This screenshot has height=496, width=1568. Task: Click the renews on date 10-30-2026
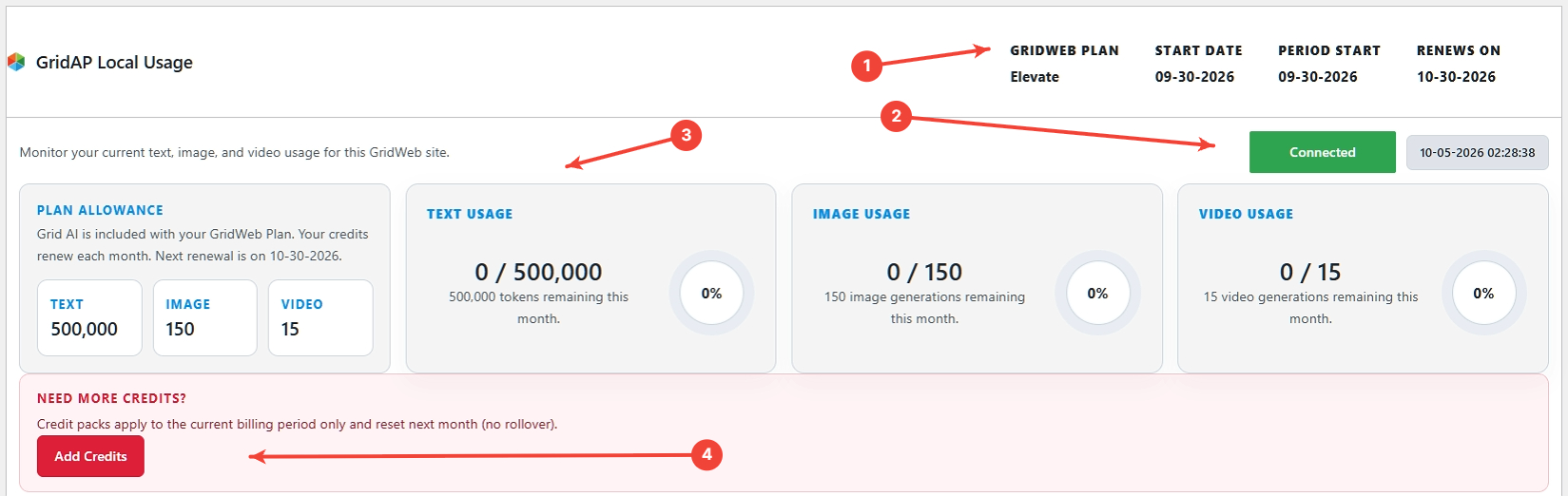pyautogui.click(x=1456, y=77)
